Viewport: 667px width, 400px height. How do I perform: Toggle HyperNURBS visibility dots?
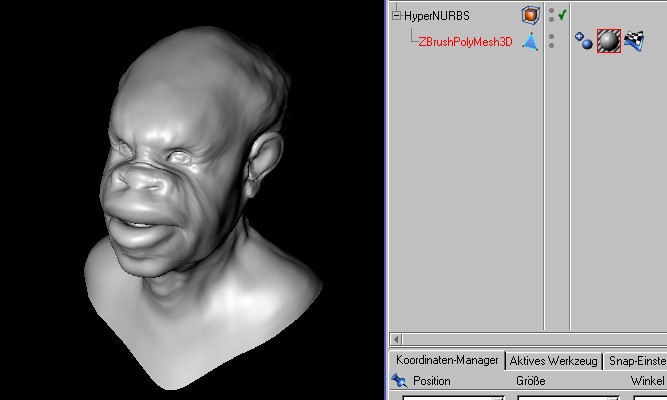click(550, 16)
